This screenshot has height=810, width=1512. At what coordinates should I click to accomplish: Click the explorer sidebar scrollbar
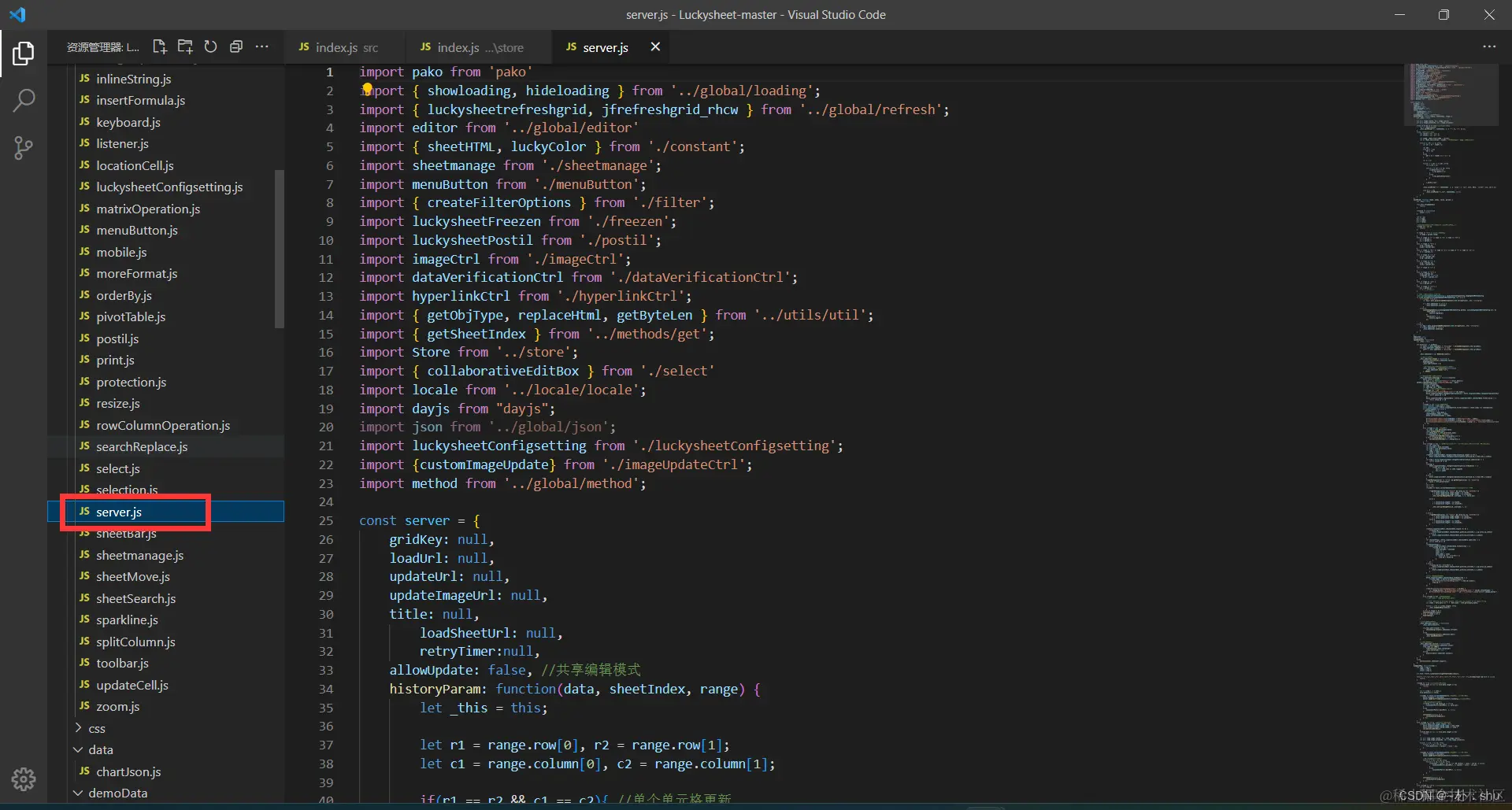(279, 249)
